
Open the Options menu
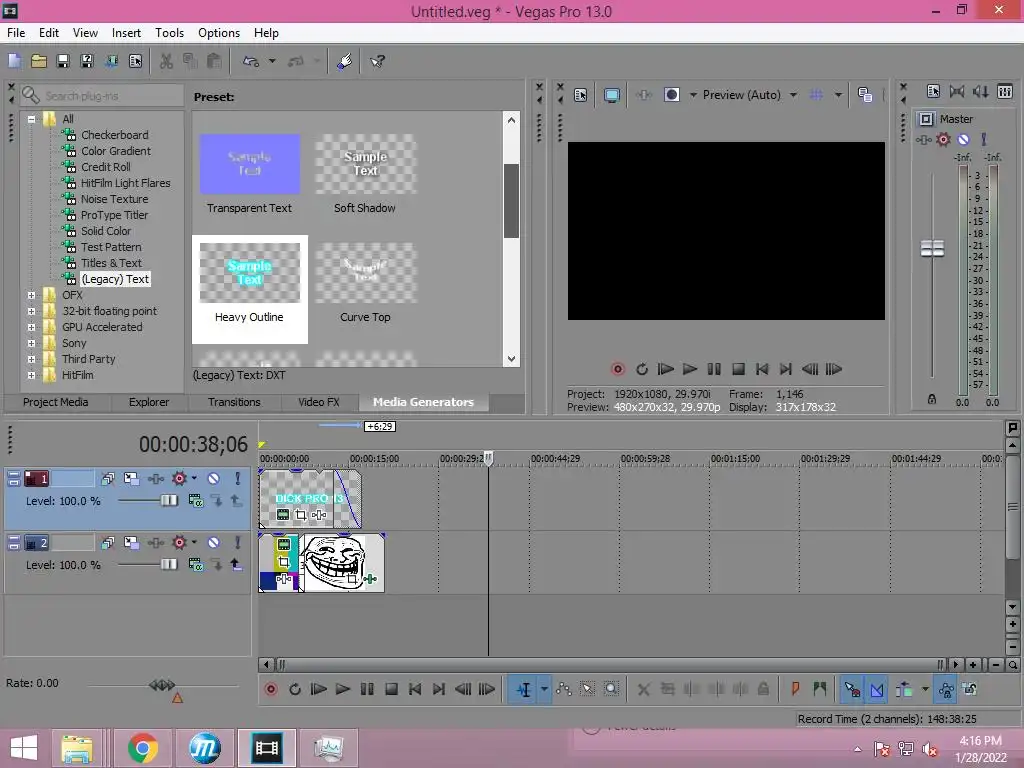click(x=219, y=33)
